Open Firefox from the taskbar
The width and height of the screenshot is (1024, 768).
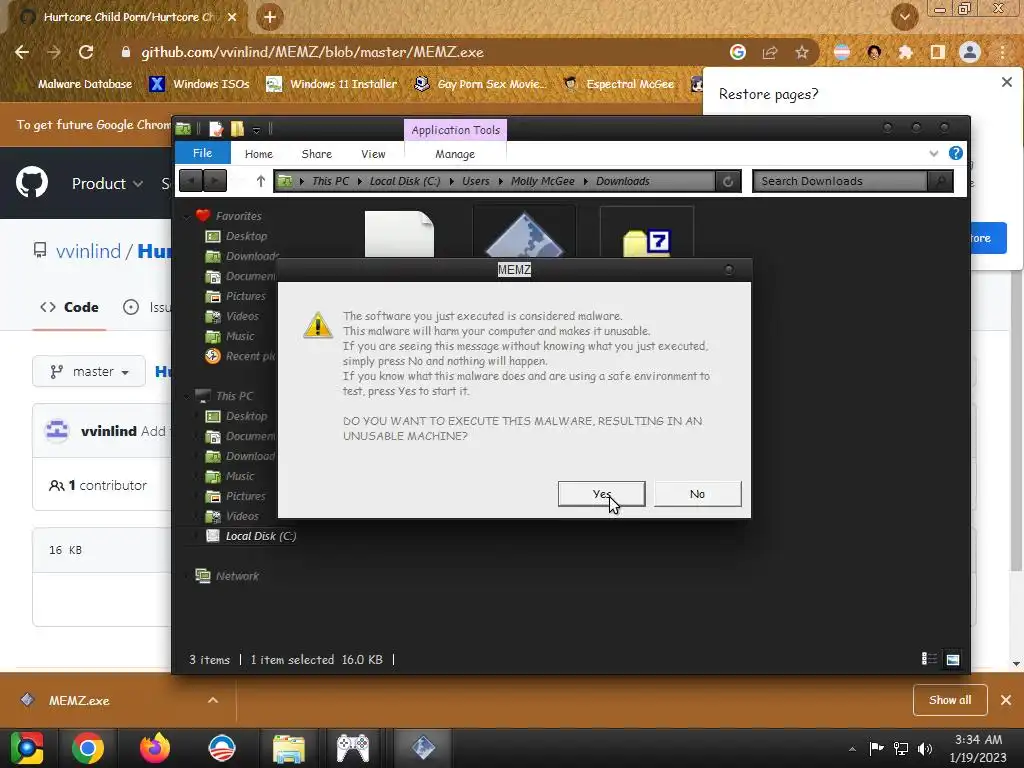[155, 748]
